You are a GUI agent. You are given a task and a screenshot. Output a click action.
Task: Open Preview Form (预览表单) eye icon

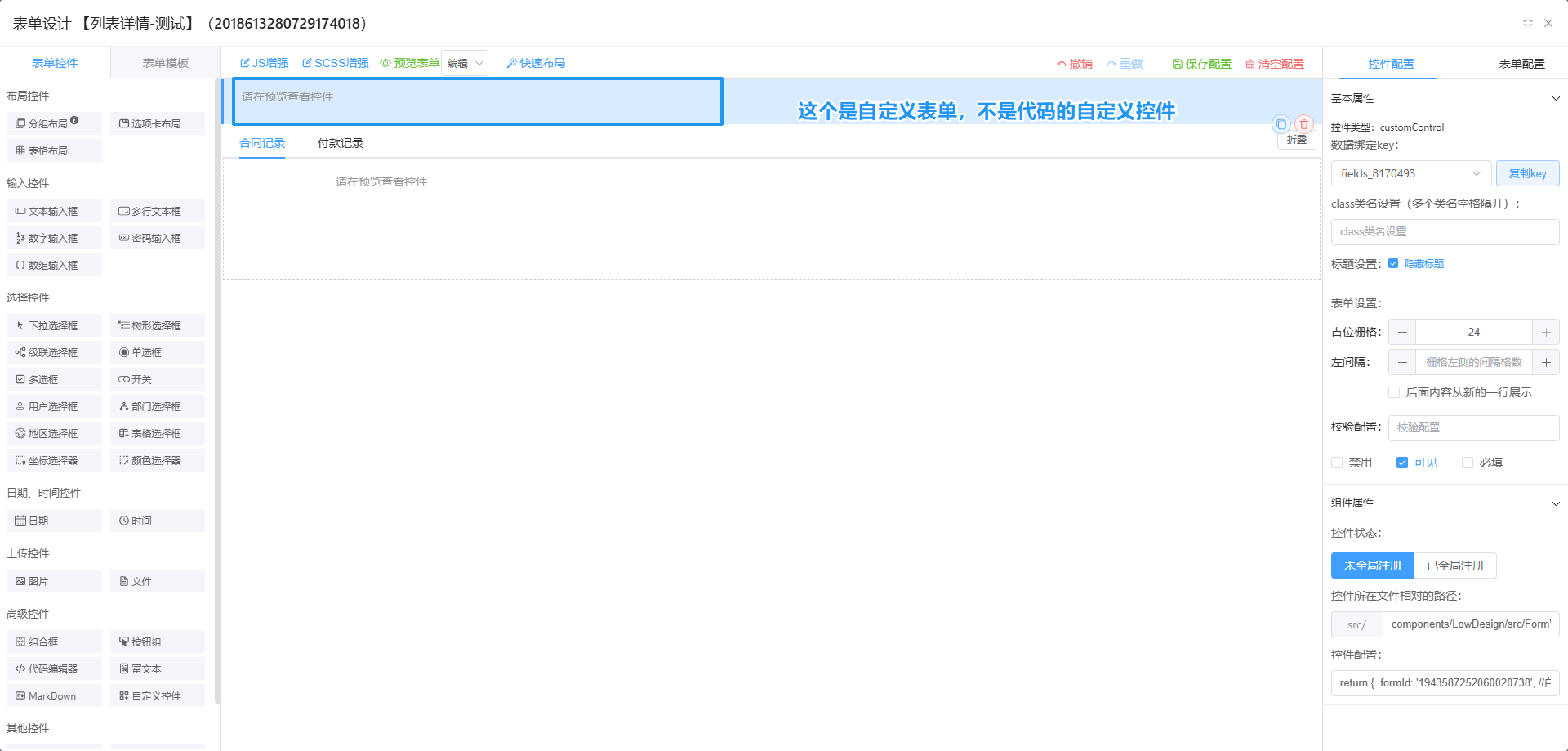click(x=385, y=63)
